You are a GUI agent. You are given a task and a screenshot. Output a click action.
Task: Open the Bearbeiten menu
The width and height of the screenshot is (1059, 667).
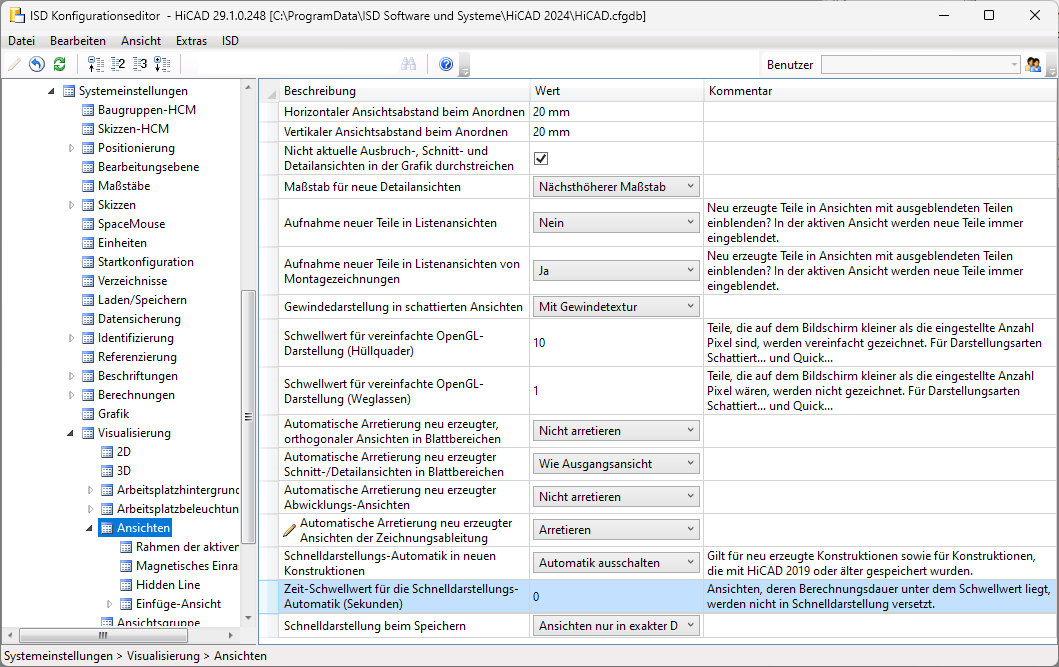(78, 41)
